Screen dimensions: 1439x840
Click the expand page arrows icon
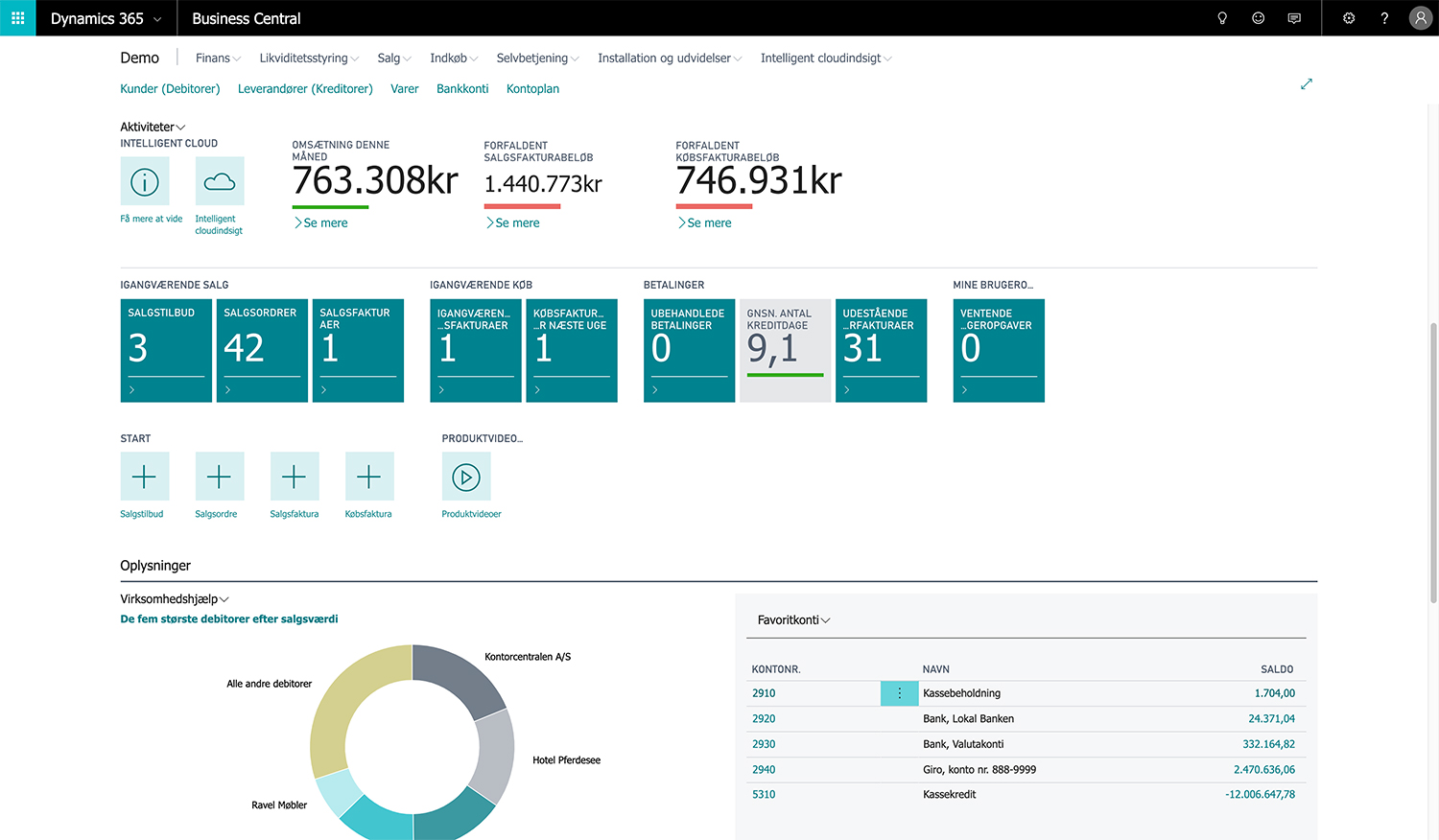tap(1306, 84)
